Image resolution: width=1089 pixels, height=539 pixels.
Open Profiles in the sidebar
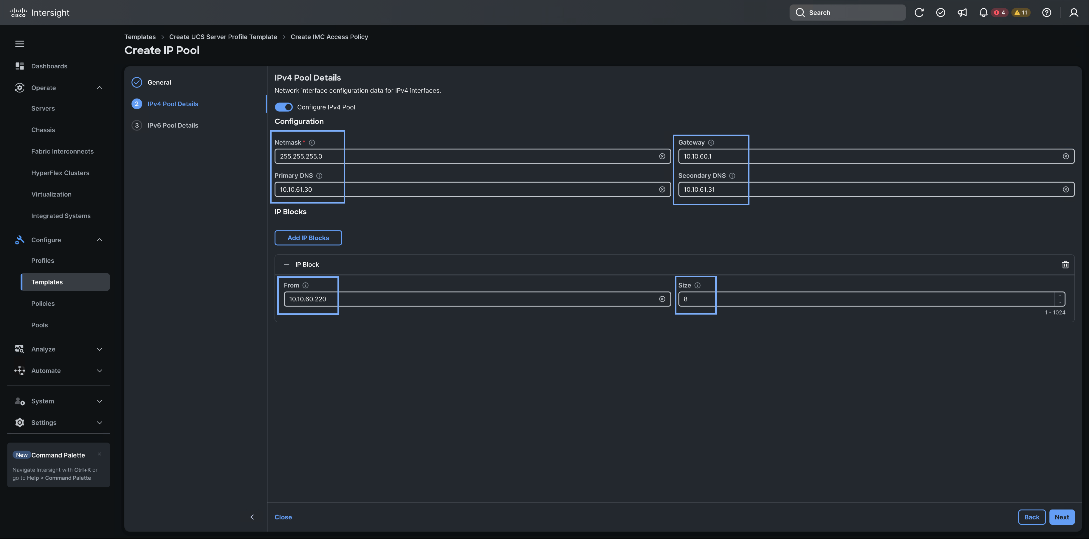(43, 260)
